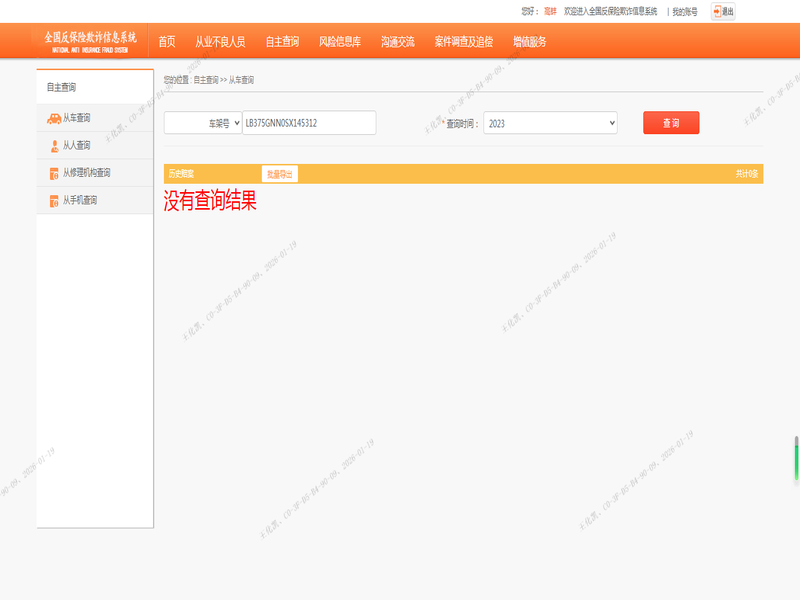800x600 pixels.
Task: Click the person icon beside 从人查询
Action: point(54,146)
